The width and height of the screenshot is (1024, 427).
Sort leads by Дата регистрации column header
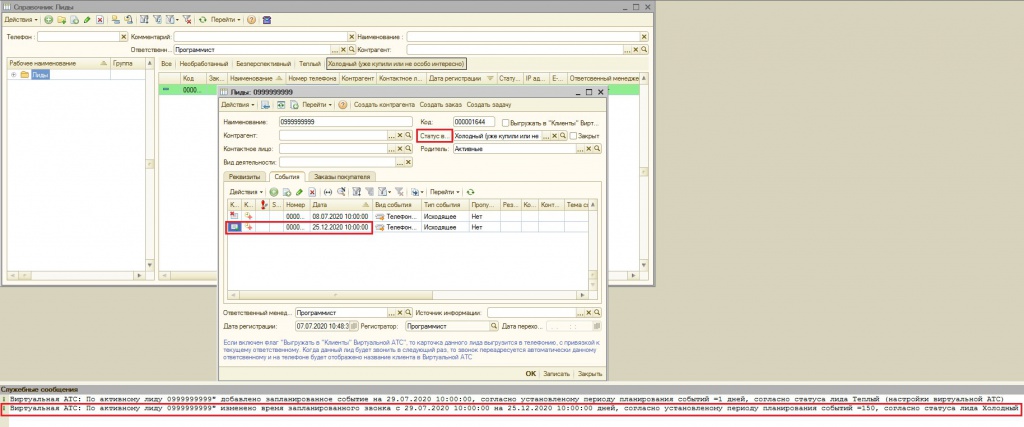[x=462, y=78]
